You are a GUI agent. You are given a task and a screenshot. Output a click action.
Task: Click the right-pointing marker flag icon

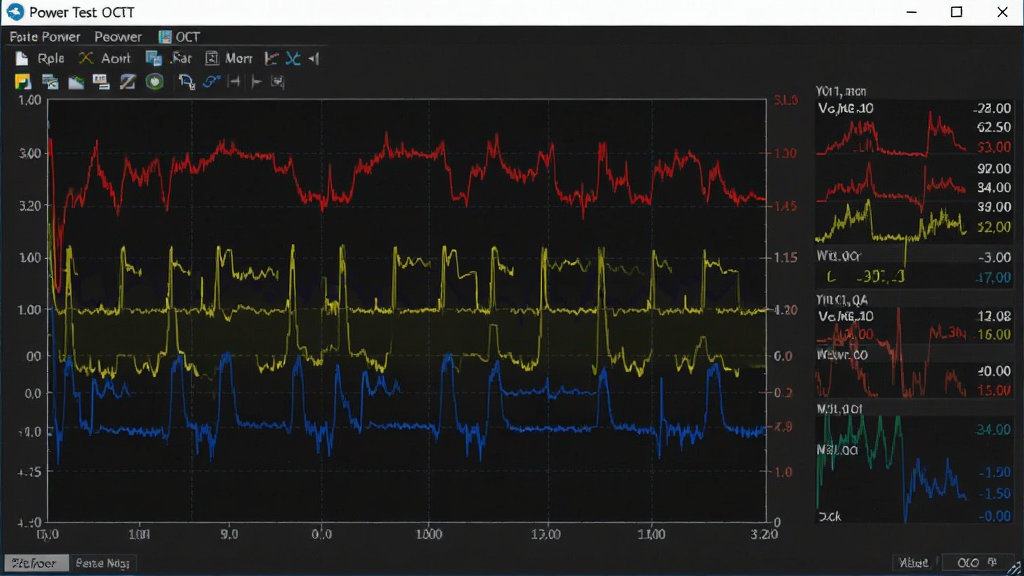257,82
